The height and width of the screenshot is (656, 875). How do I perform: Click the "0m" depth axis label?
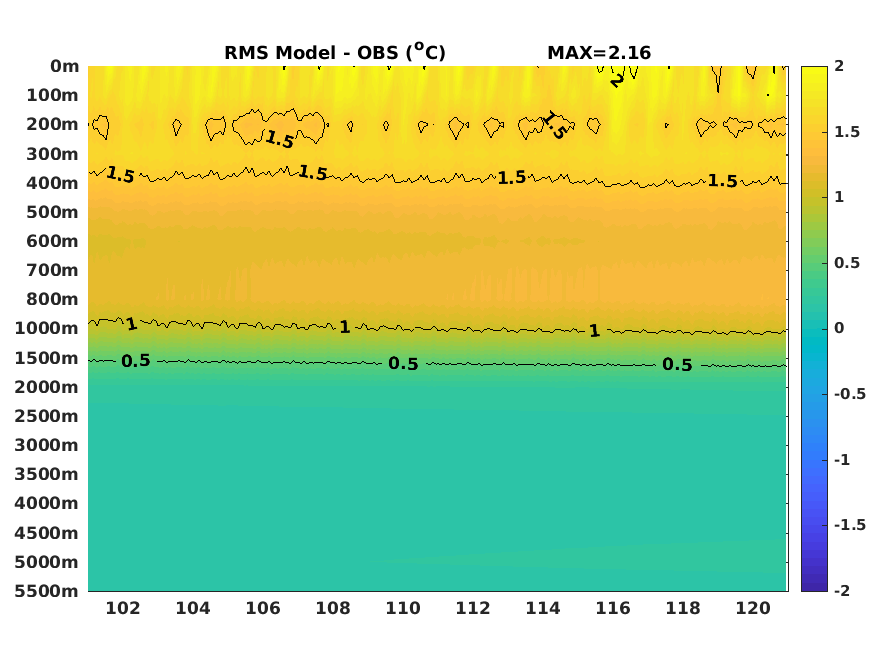coord(65,66)
